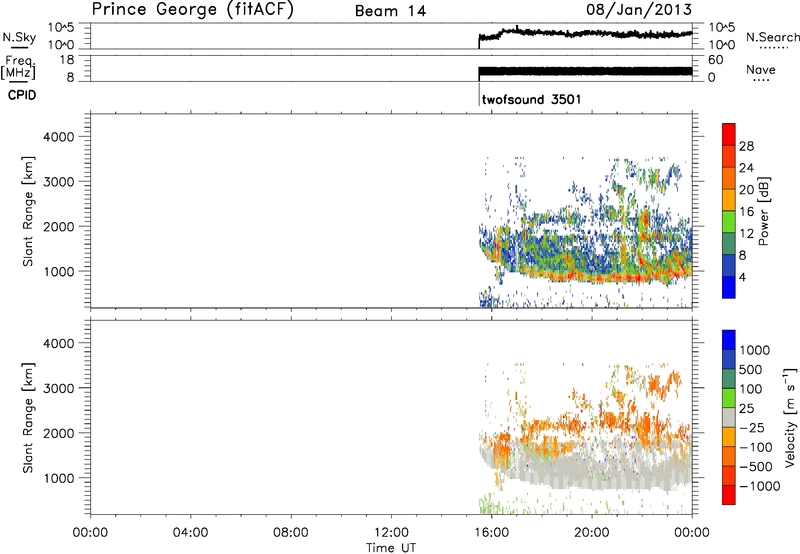Select the '28' power scale label

click(x=746, y=146)
